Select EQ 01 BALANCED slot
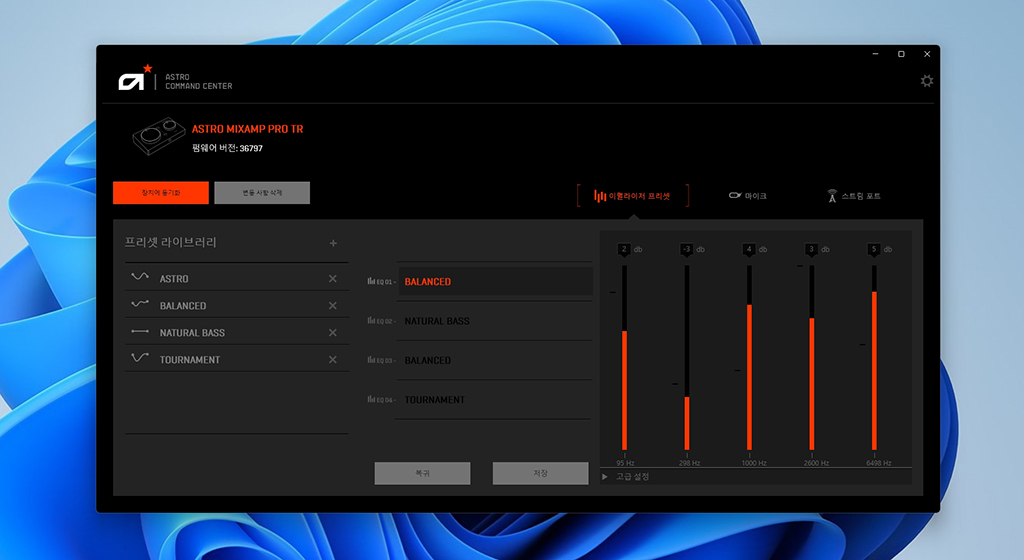Image resolution: width=1024 pixels, height=560 pixels. coord(495,281)
